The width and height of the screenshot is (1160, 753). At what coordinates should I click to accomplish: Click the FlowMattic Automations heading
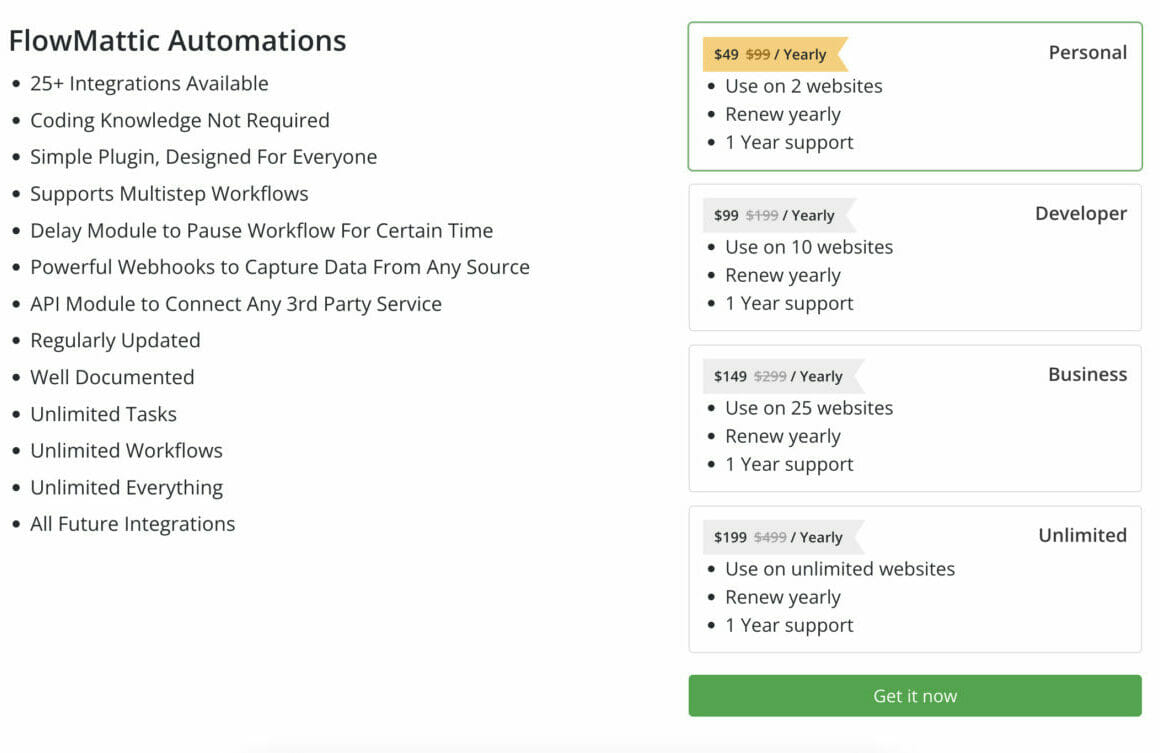pos(177,41)
